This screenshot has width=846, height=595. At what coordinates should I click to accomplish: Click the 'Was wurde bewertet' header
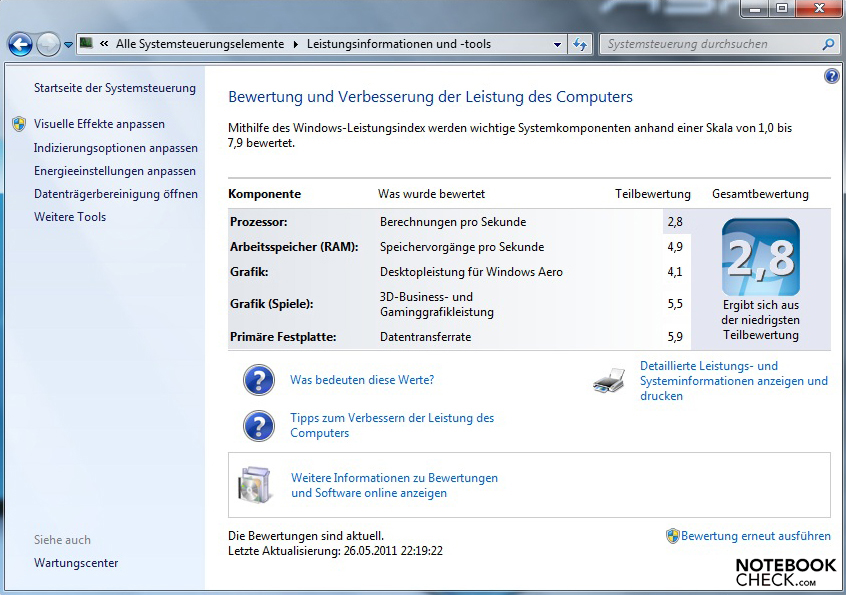coord(432,194)
